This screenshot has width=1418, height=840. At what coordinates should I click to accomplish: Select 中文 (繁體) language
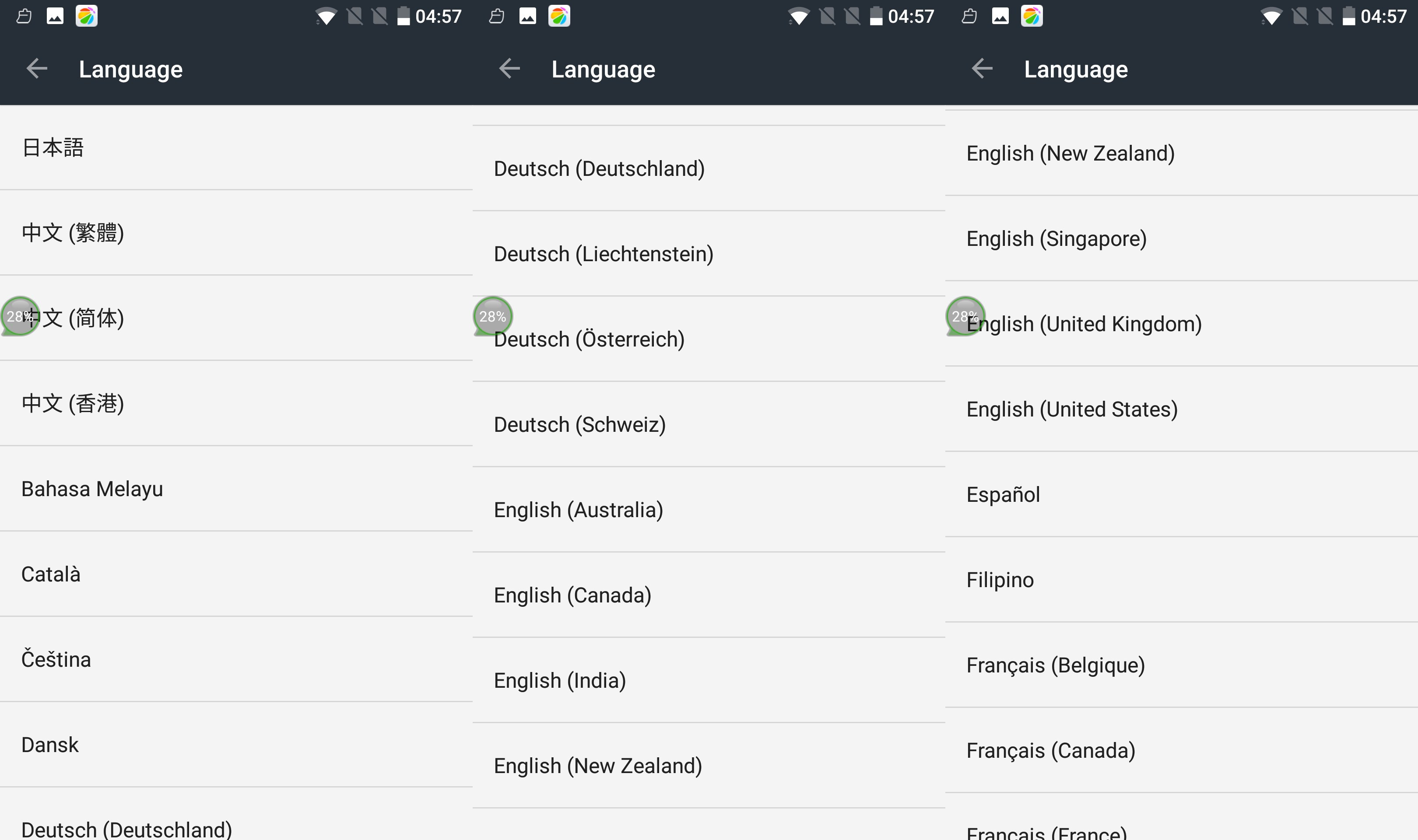(x=236, y=233)
